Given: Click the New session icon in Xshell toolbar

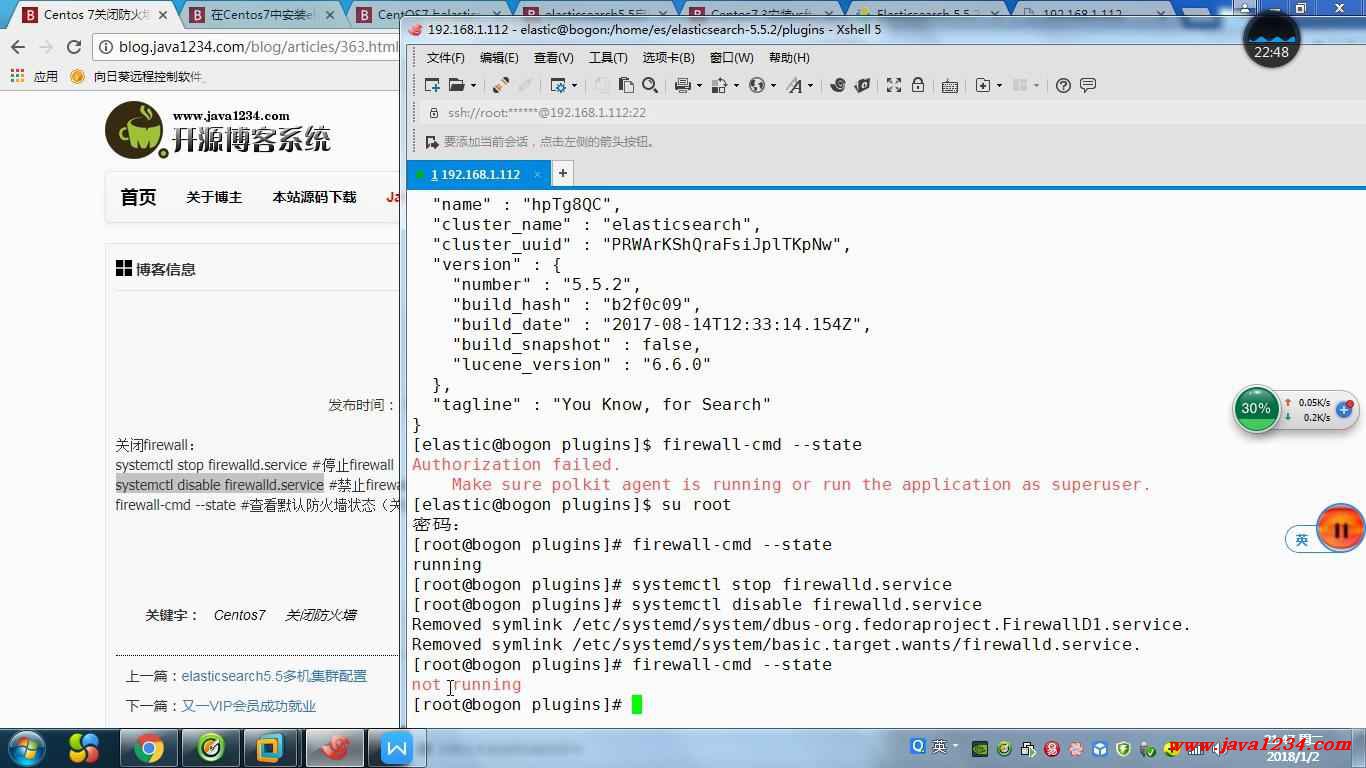Looking at the screenshot, I should [432, 85].
